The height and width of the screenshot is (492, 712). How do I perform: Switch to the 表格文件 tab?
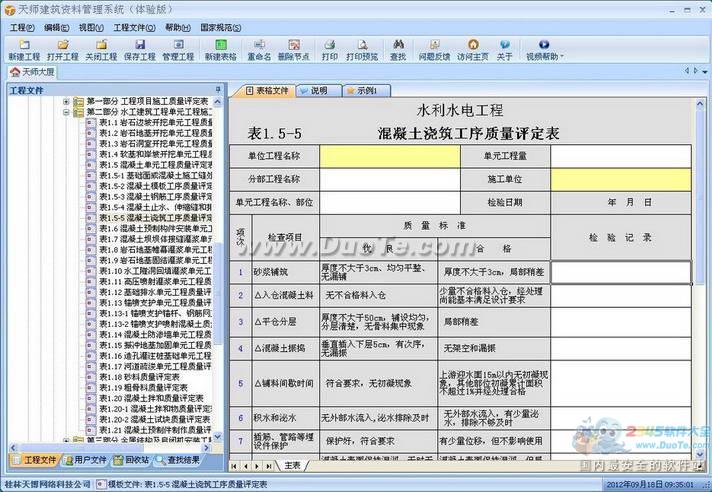click(266, 91)
